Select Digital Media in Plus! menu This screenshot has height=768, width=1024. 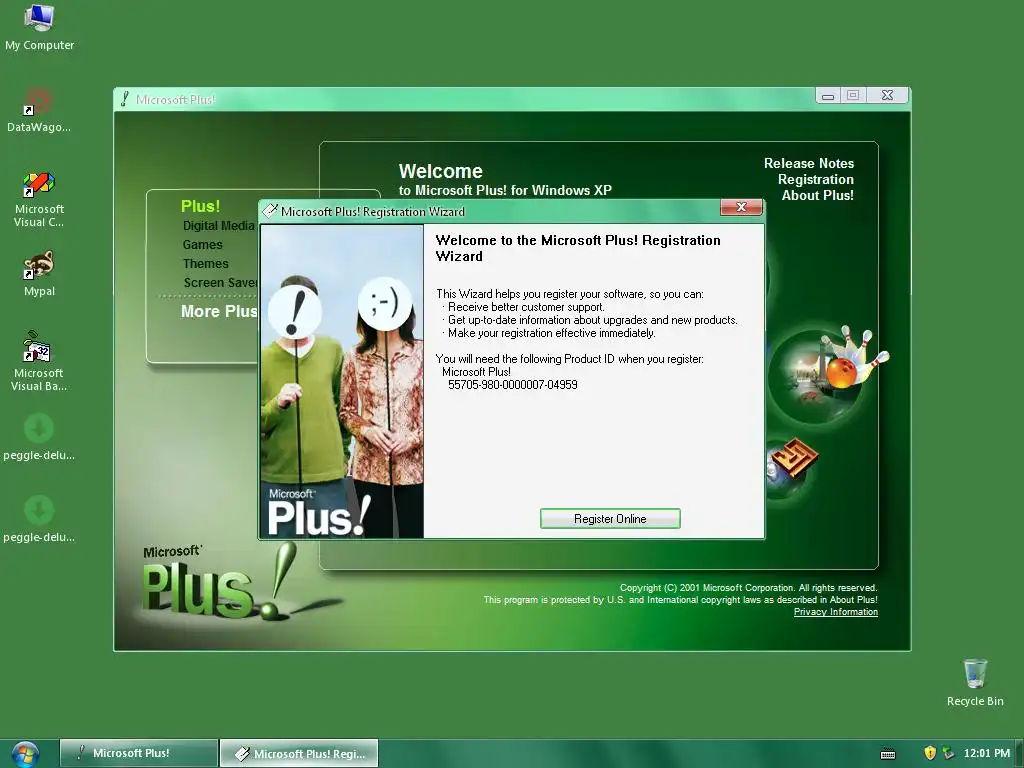tap(219, 225)
